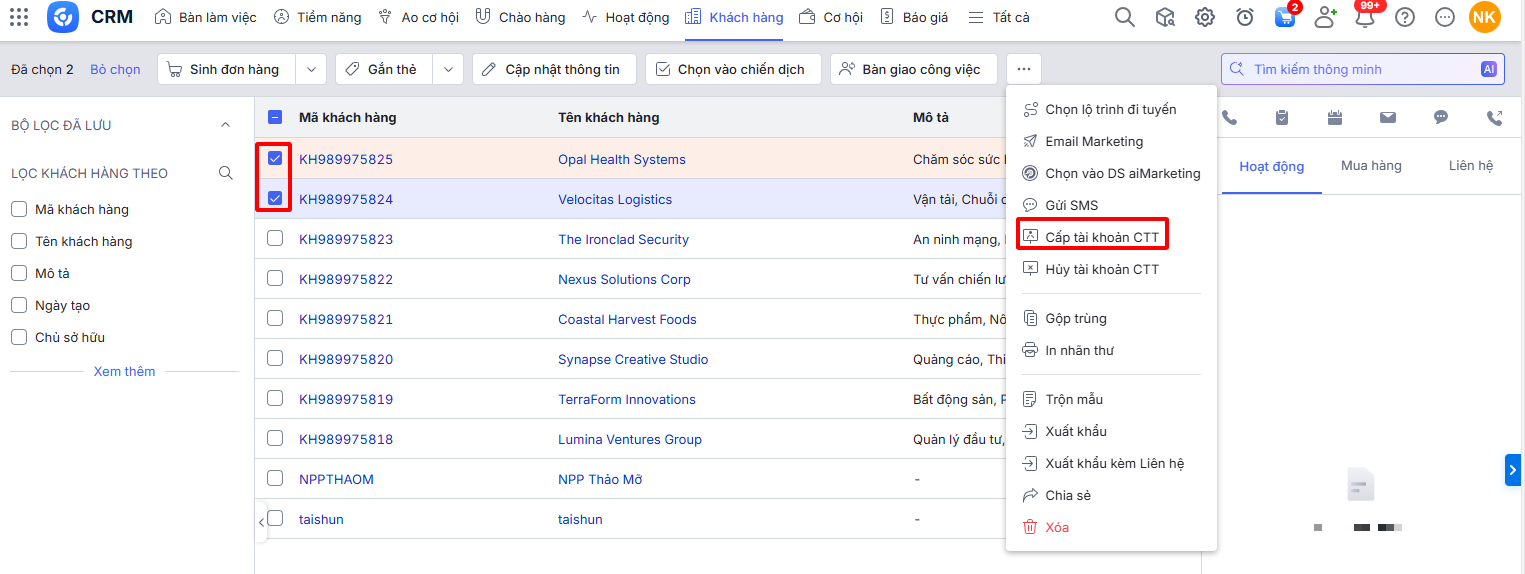Choose Cấp tài khoản CTT from menu
This screenshot has height=574, width=1525.
tap(1101, 237)
